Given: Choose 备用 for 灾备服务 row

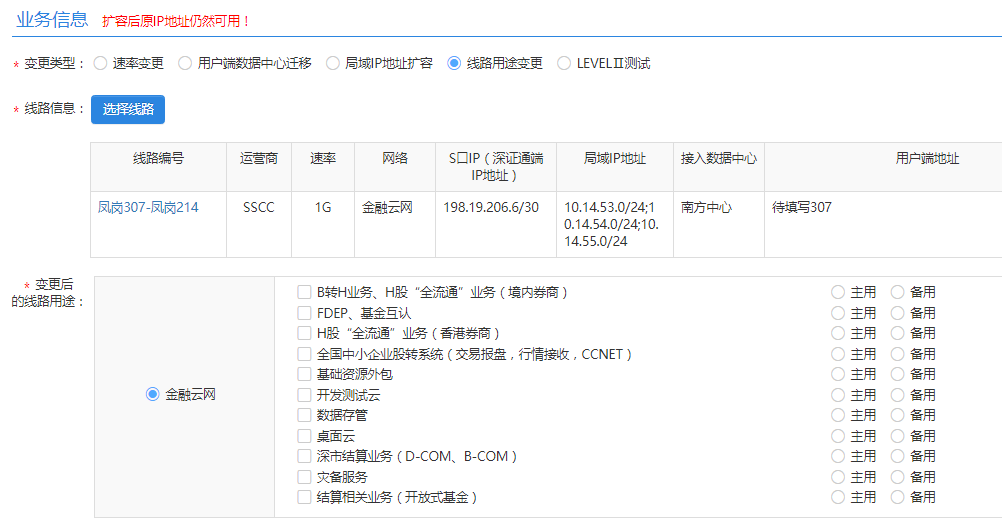Looking at the screenshot, I should pyautogui.click(x=898, y=477).
